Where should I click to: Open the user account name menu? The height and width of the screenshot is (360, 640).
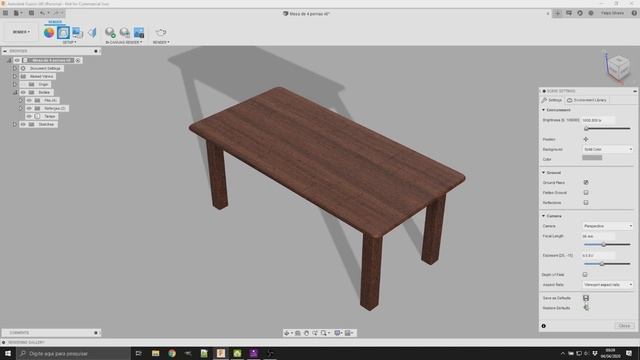pyautogui.click(x=612, y=13)
